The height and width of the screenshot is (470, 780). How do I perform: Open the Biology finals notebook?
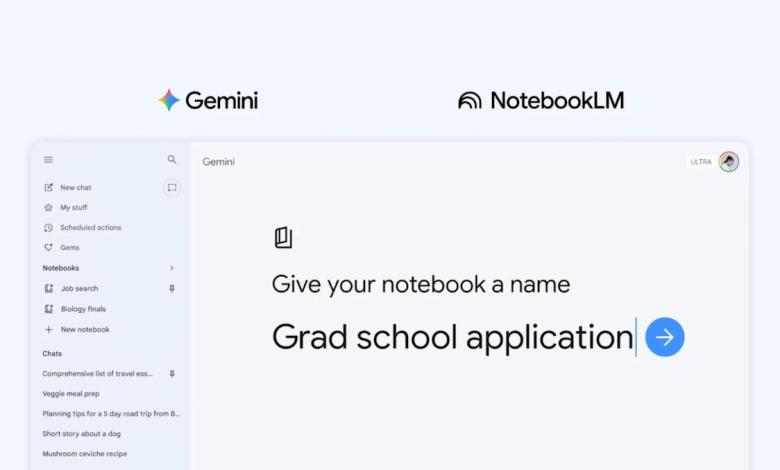point(83,309)
